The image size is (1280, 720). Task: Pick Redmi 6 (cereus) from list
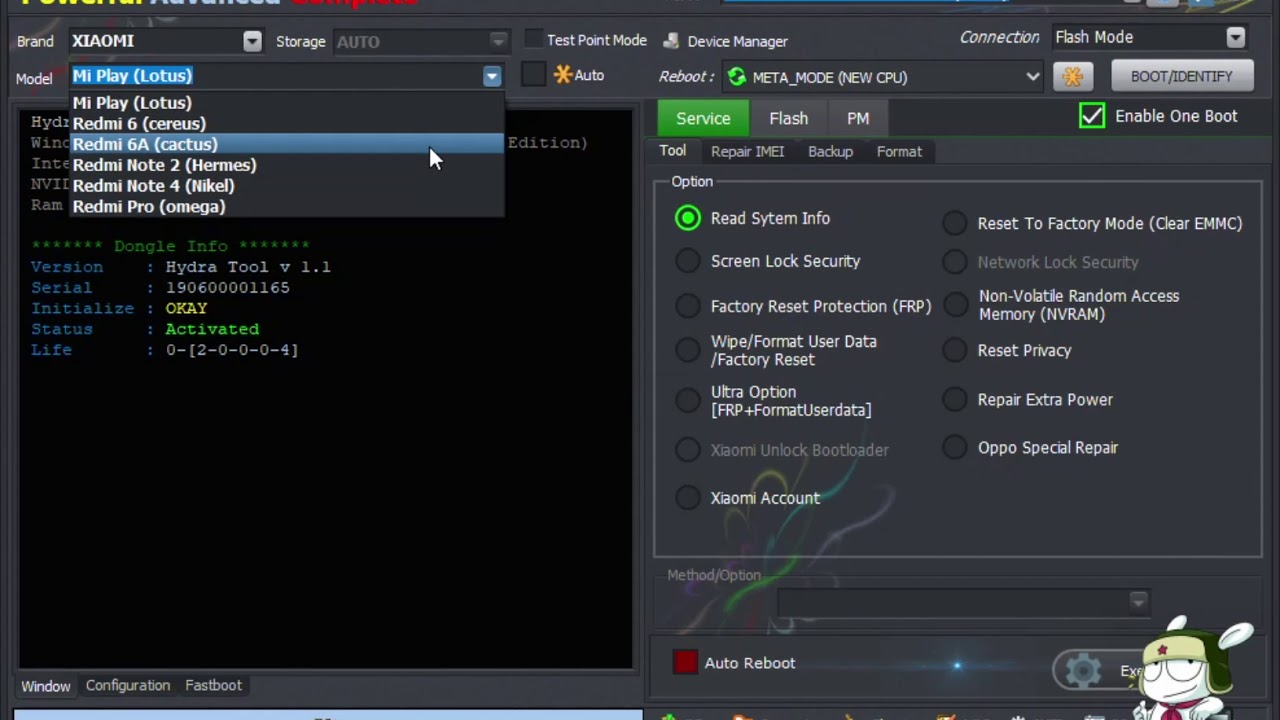tap(287, 123)
